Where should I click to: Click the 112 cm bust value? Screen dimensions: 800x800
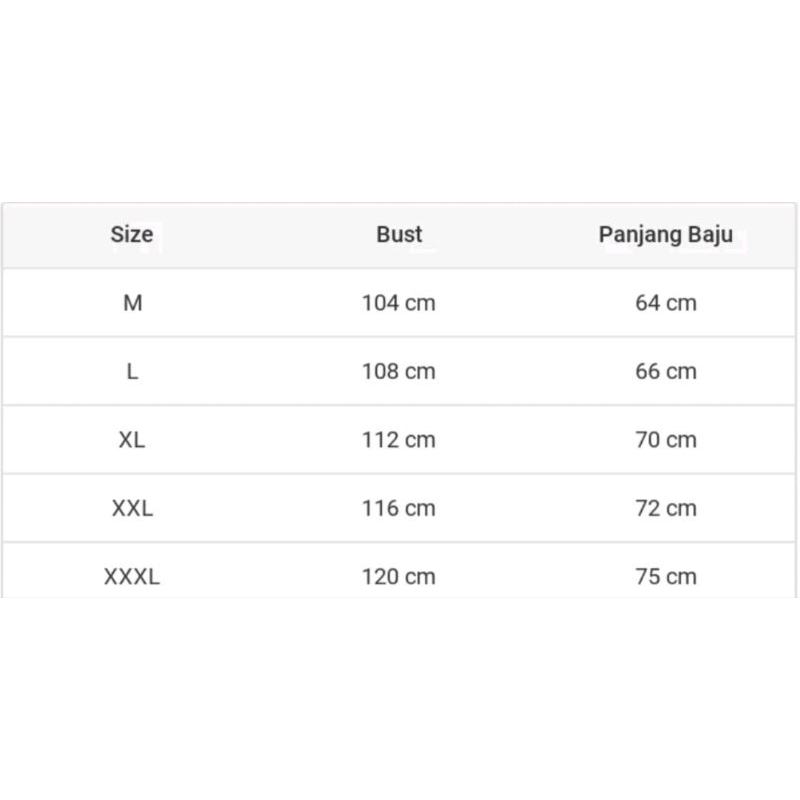[x=399, y=440]
